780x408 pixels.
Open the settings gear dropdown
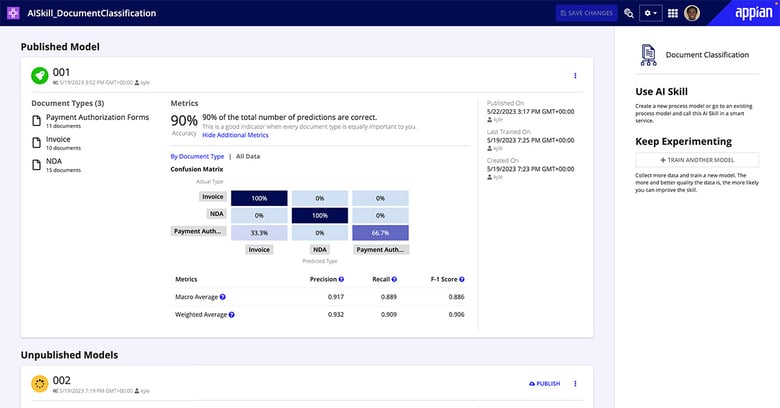pos(650,13)
